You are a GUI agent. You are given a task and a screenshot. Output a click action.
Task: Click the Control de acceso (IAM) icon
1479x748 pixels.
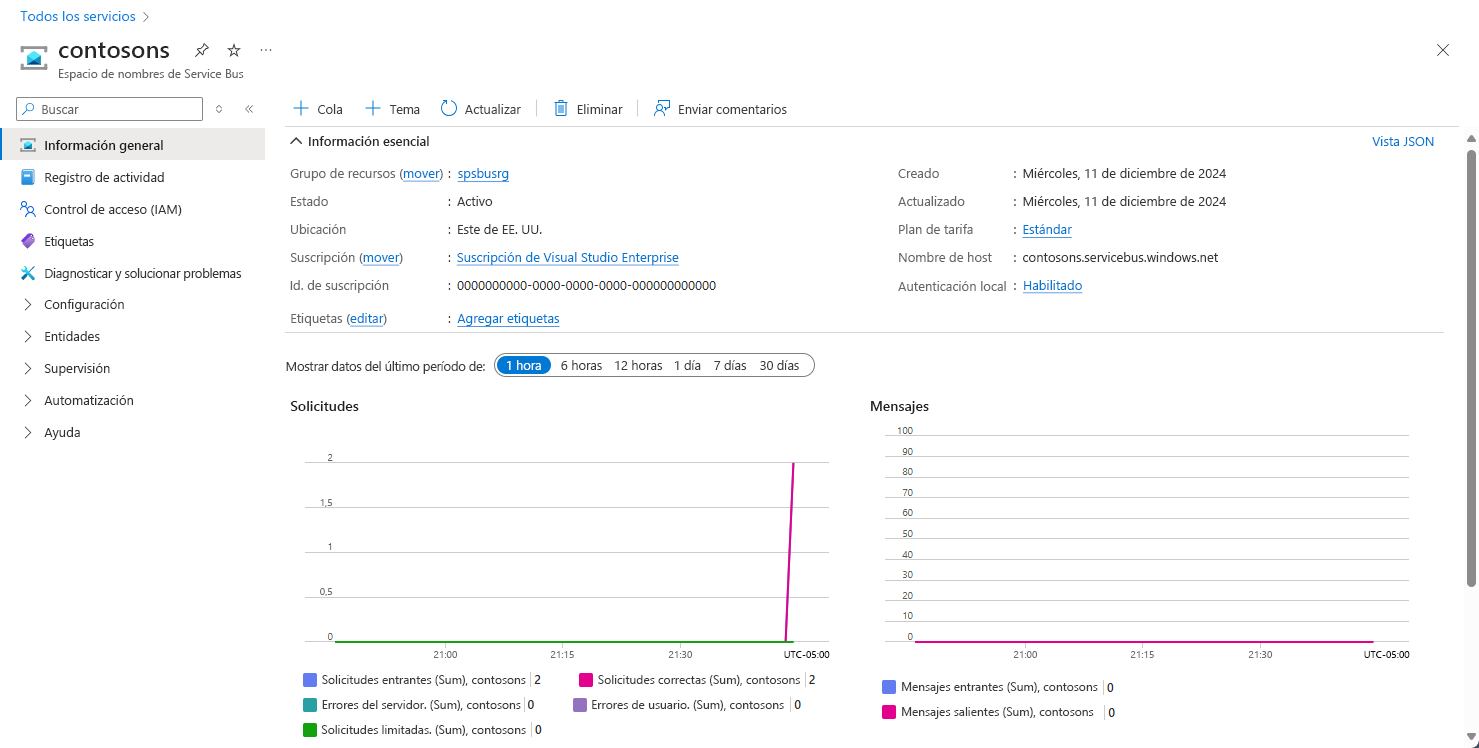tap(27, 209)
